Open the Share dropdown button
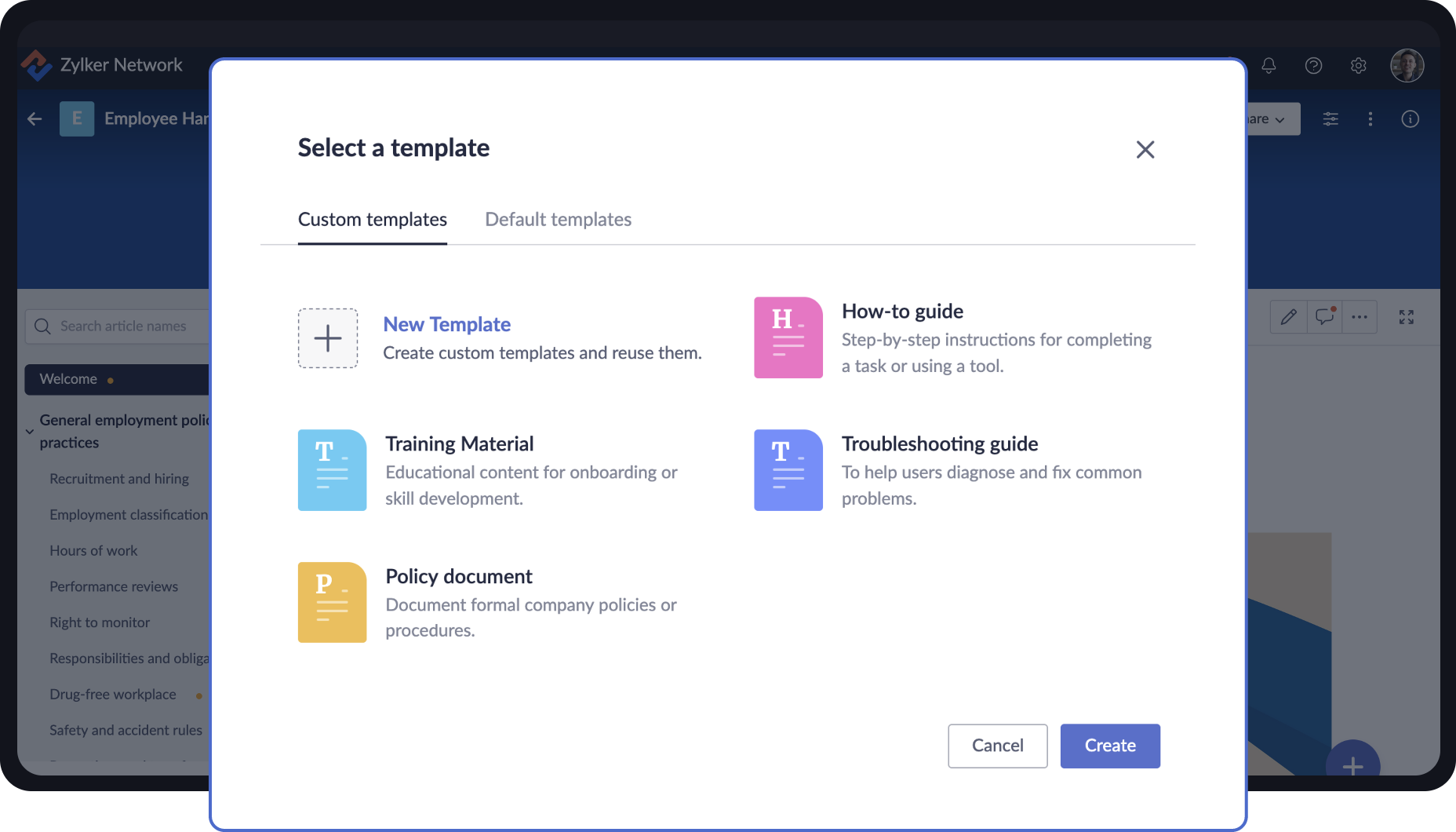Screen dimensions: 1456x832 1272,119
